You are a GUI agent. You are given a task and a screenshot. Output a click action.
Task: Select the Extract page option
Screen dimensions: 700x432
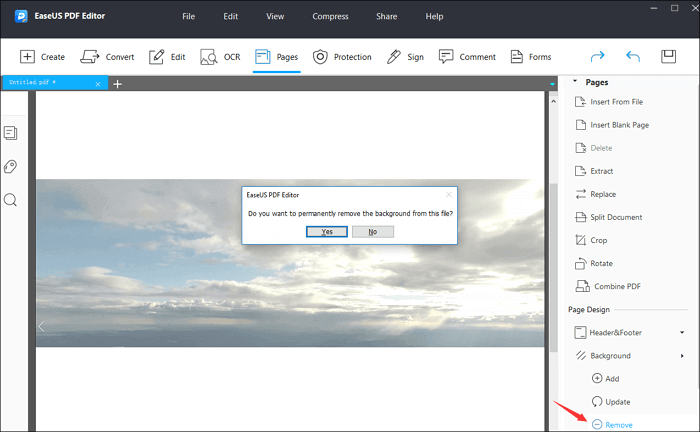click(594, 171)
